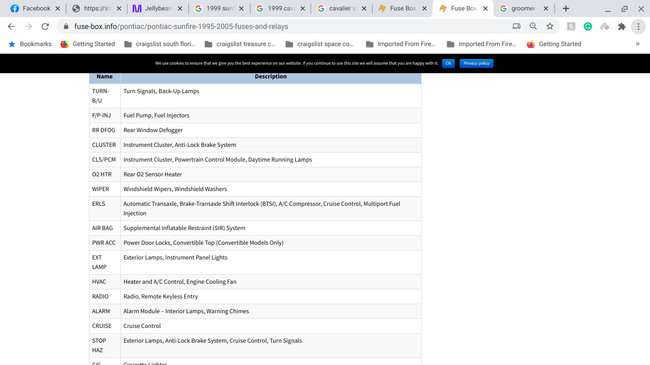650x365 pixels.
Task: Click the screen cast icon in address bar
Action: pyautogui.click(x=517, y=27)
